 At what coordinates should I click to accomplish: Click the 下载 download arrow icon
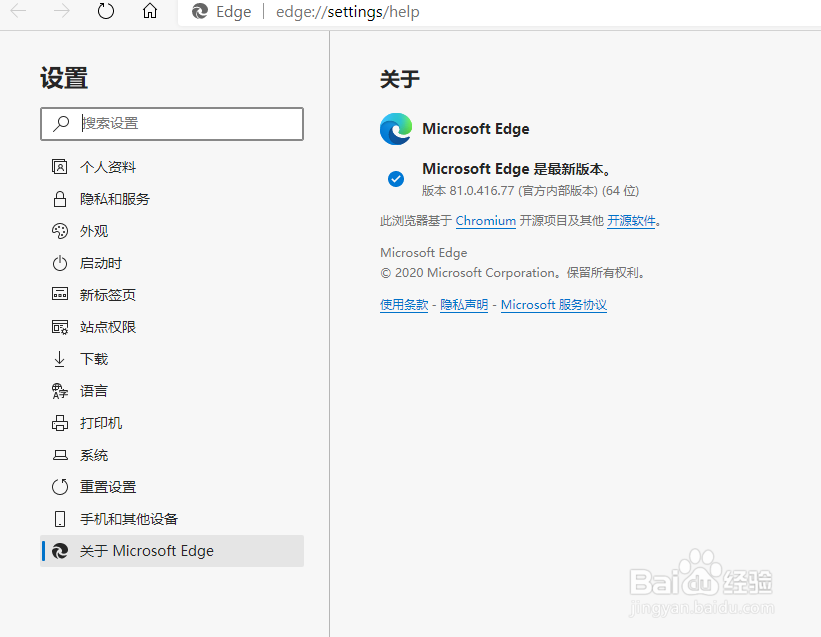pyautogui.click(x=59, y=358)
